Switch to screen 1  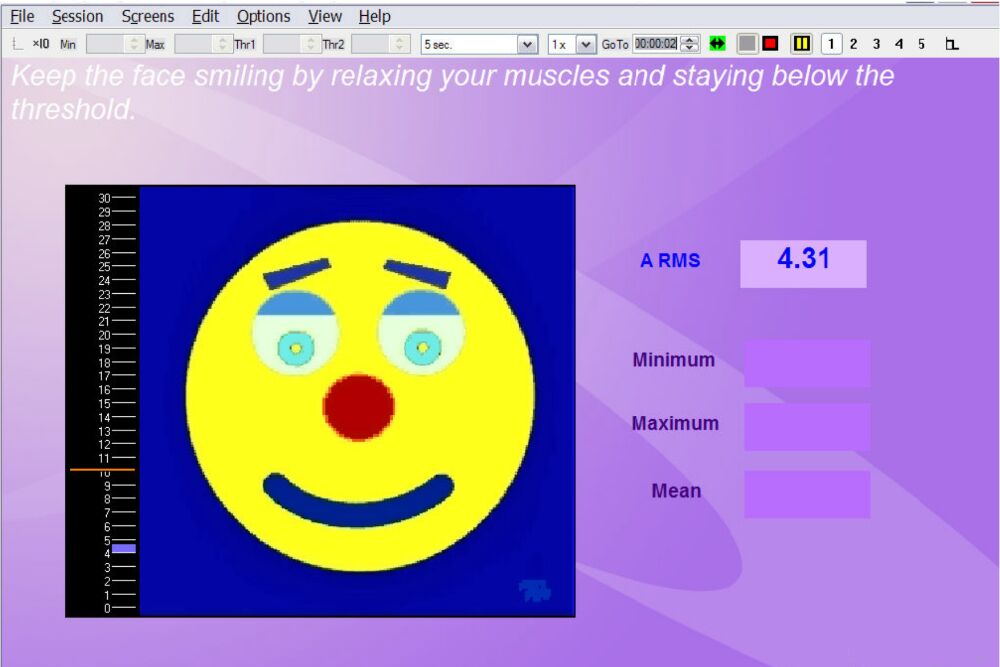[x=831, y=44]
